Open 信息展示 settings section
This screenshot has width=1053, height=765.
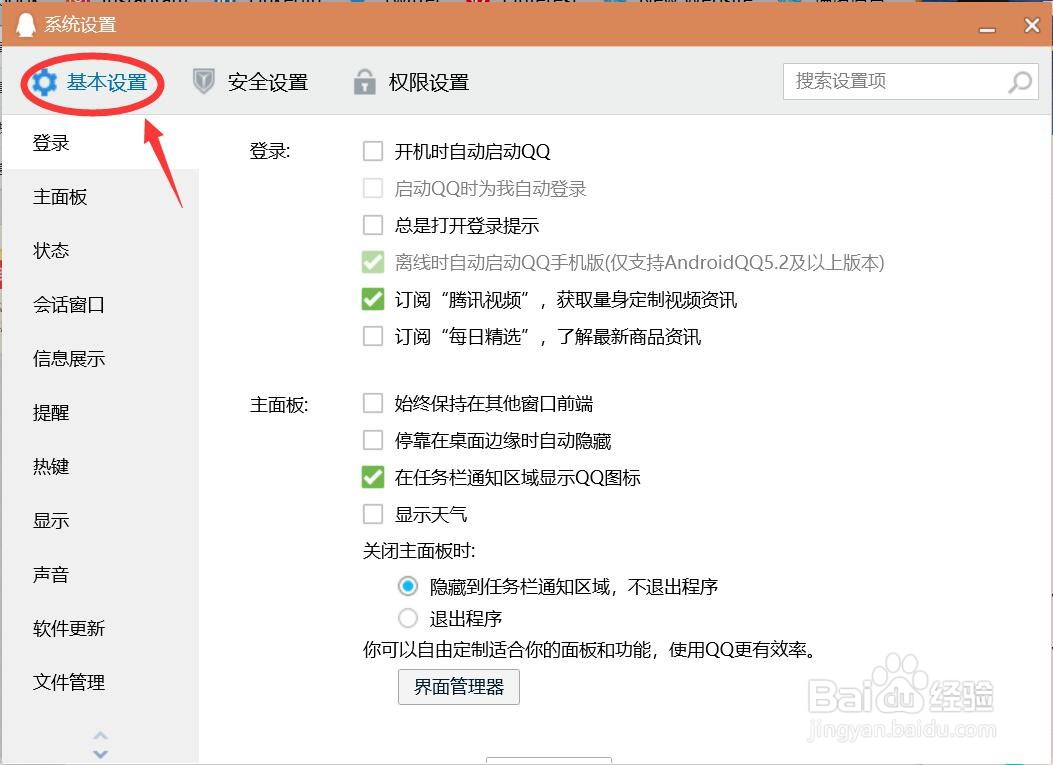tap(101, 359)
